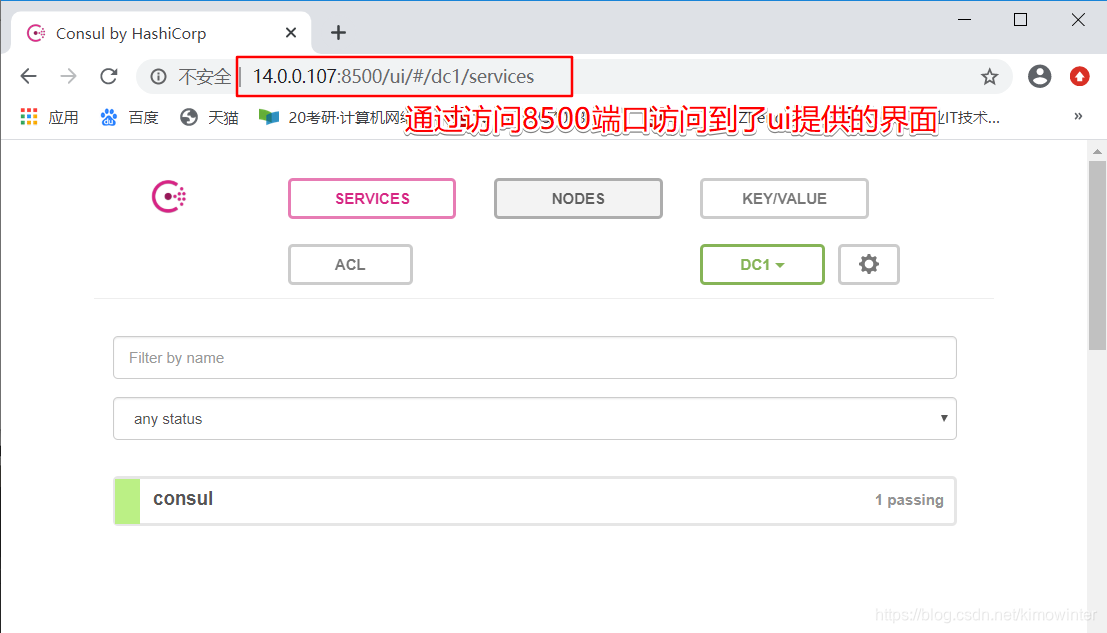Viewport: 1107px width, 633px height.
Task: Click the scrollbar up arrow
Action: click(x=1097, y=151)
